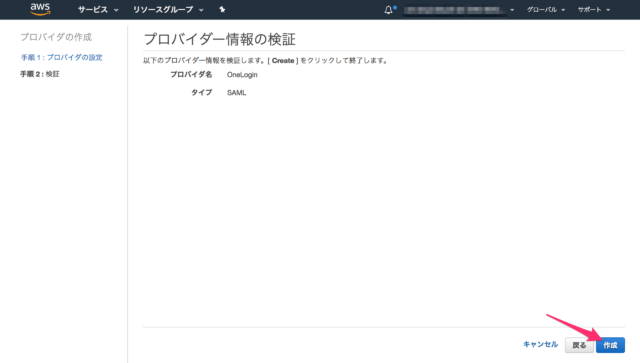
Task: Click the キャンセル link
Action: click(x=540, y=344)
